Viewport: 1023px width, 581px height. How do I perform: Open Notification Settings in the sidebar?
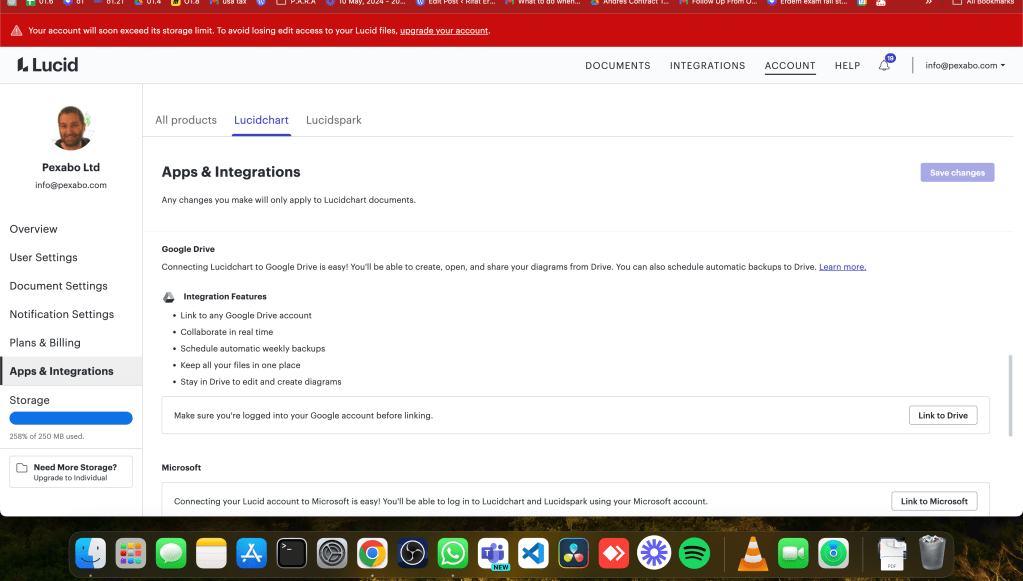[61, 314]
